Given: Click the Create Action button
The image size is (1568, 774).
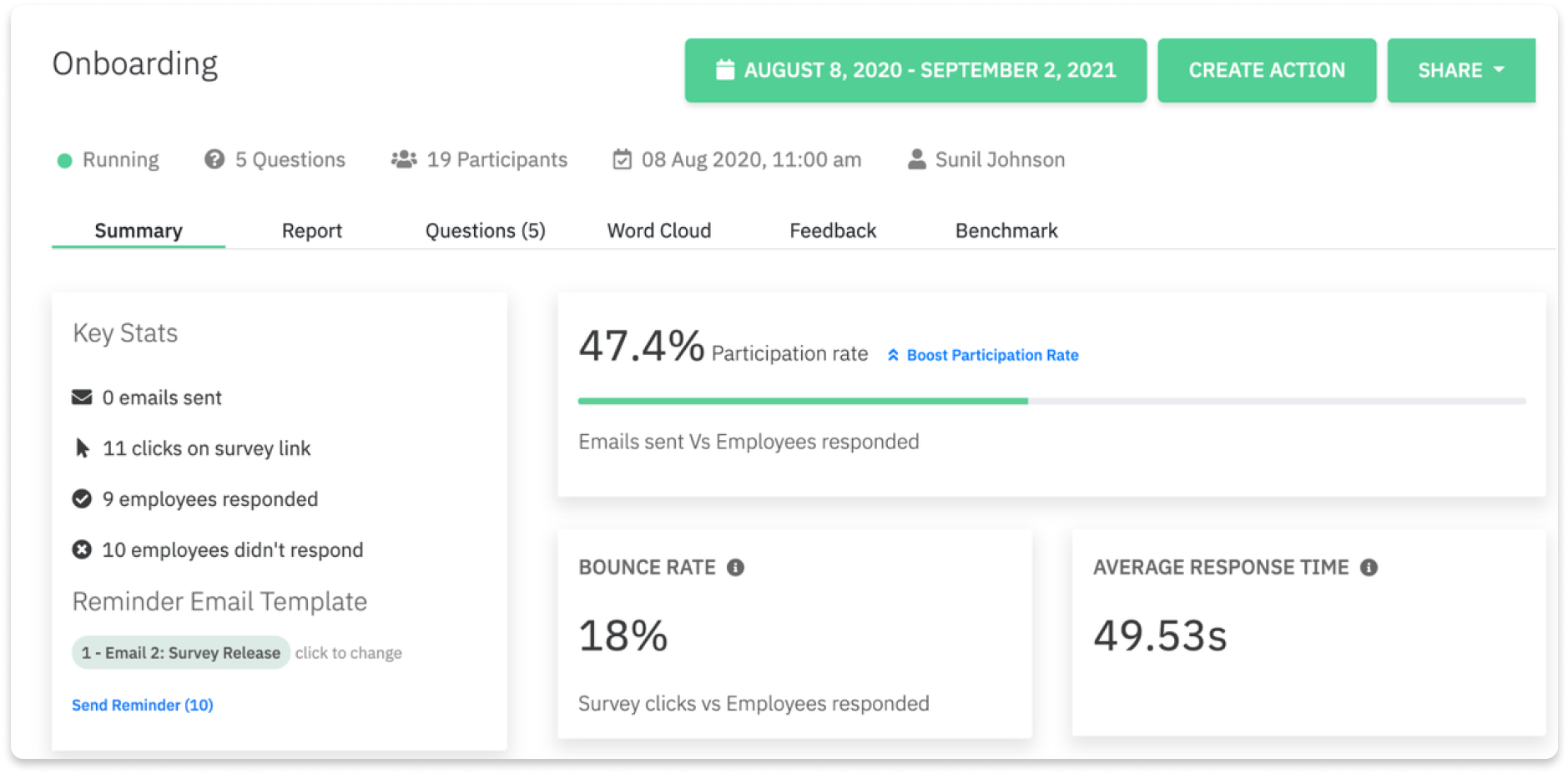Looking at the screenshot, I should pyautogui.click(x=1267, y=70).
